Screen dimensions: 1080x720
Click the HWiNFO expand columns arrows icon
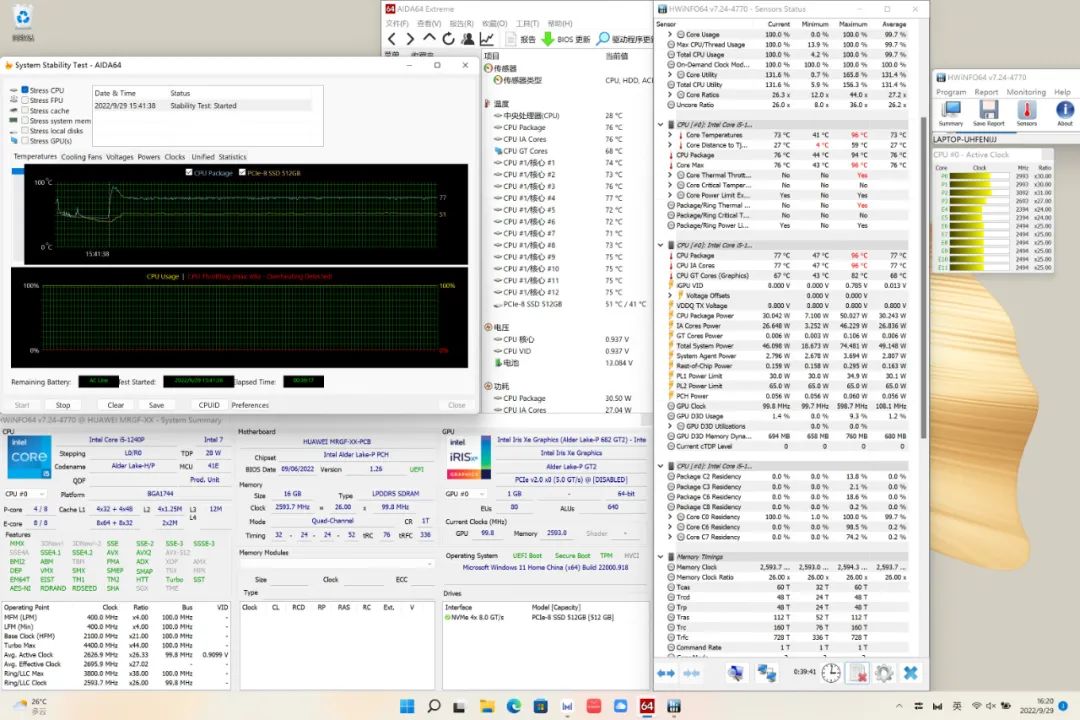[x=666, y=673]
